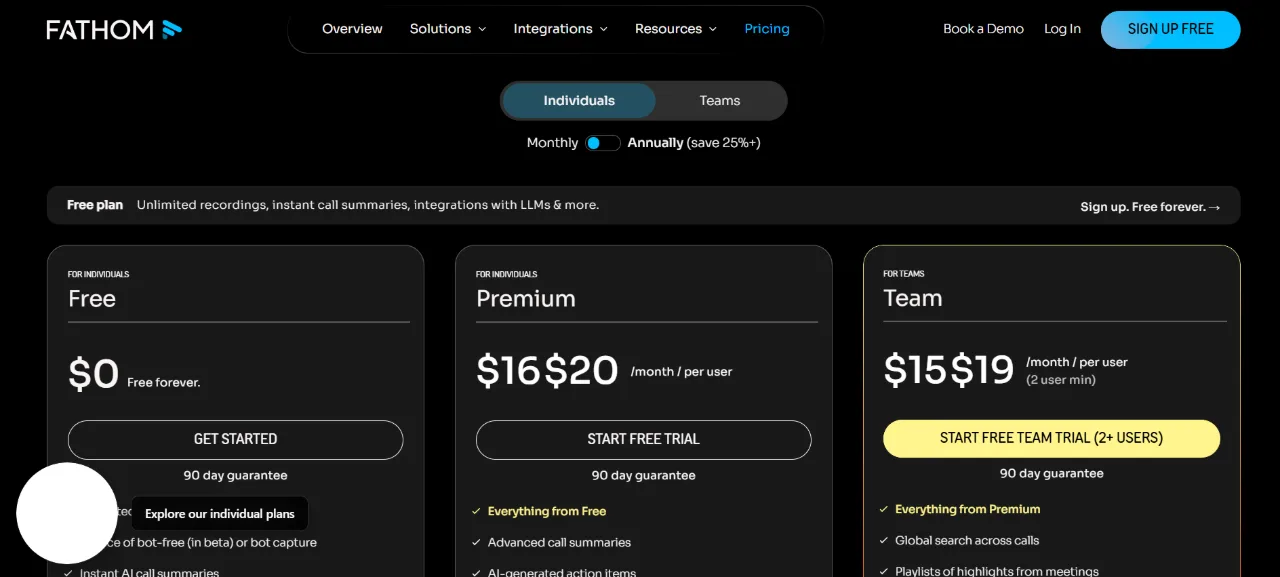
Task: Open the white chat bubble widget
Action: click(67, 513)
